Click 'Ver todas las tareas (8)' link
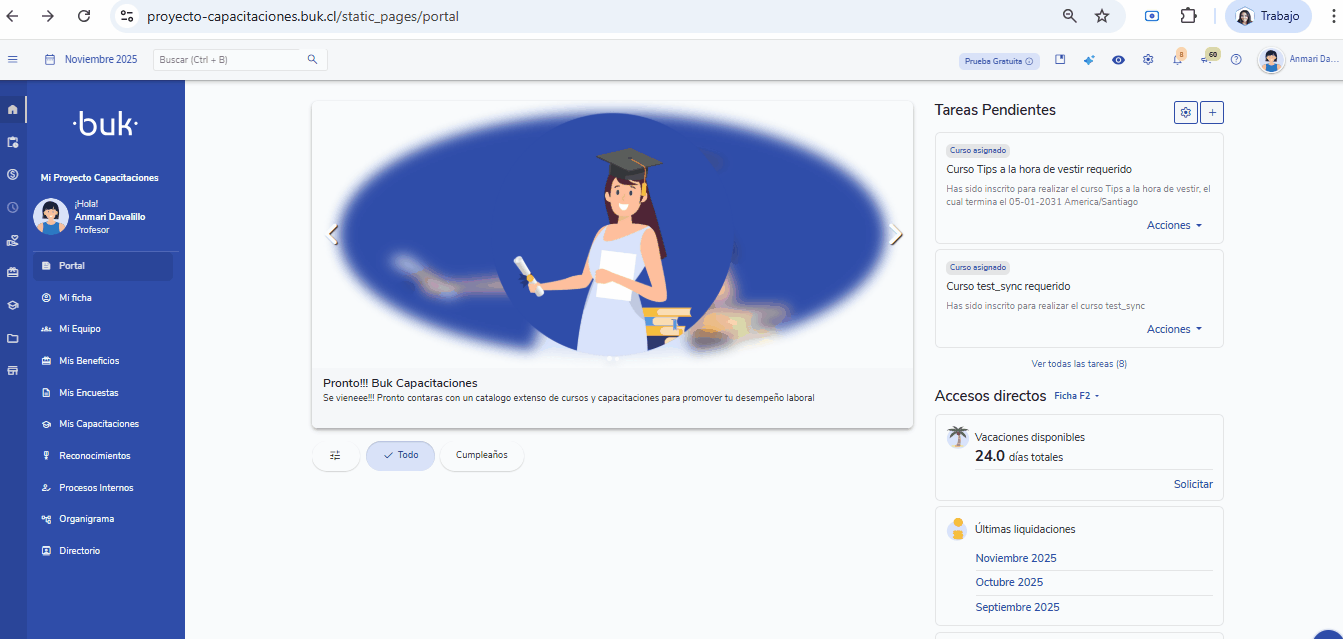This screenshot has height=639, width=1343. [x=1079, y=364]
